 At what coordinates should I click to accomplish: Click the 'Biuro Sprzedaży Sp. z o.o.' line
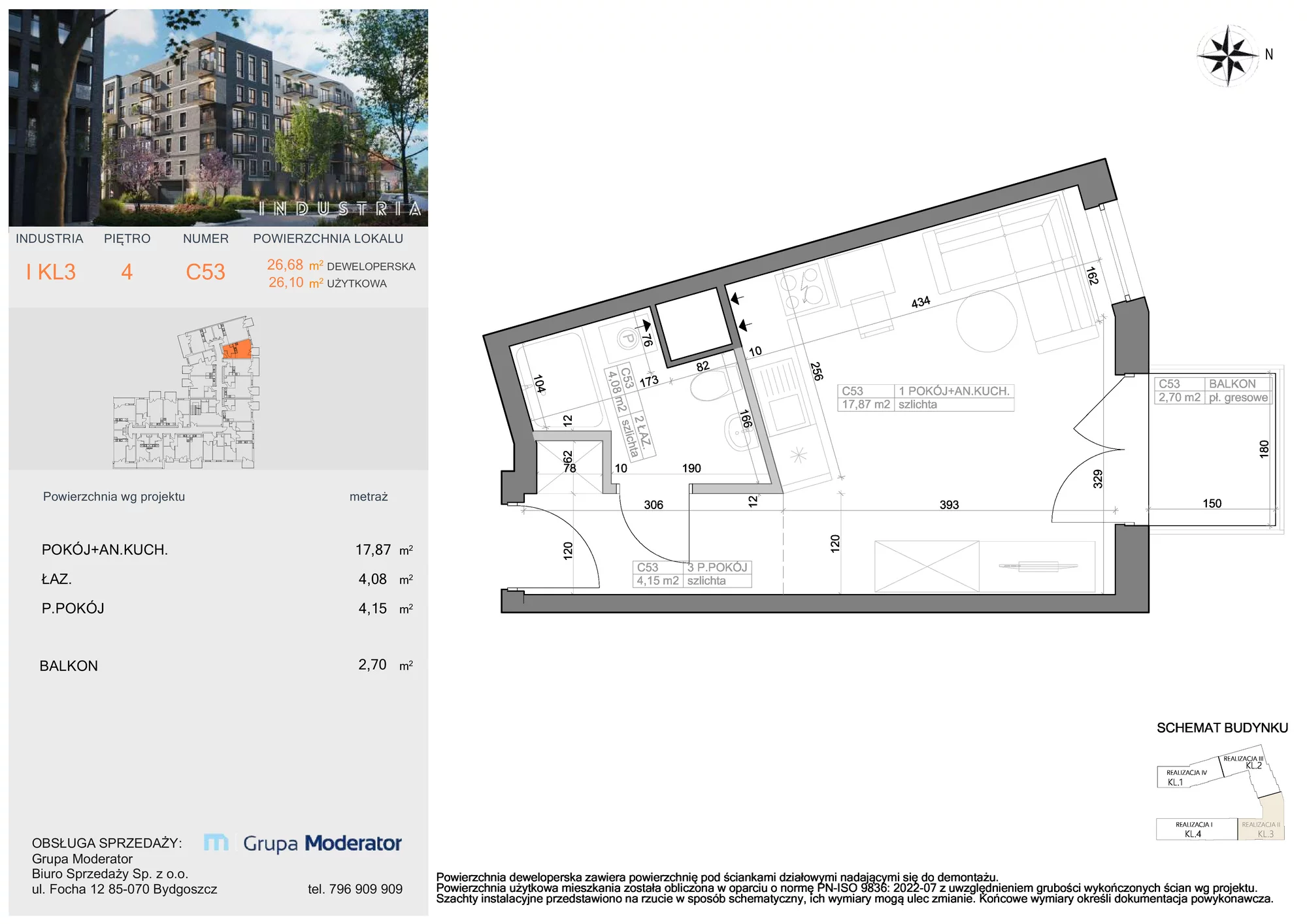pyautogui.click(x=110, y=874)
